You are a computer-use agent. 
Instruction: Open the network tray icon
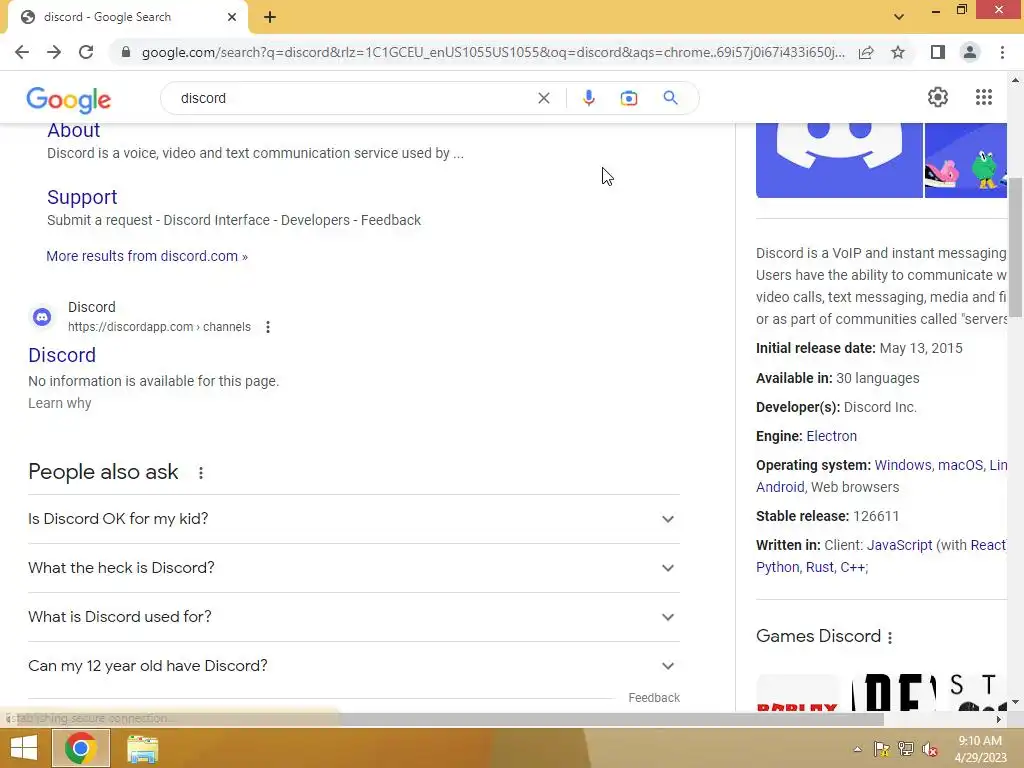click(906, 749)
